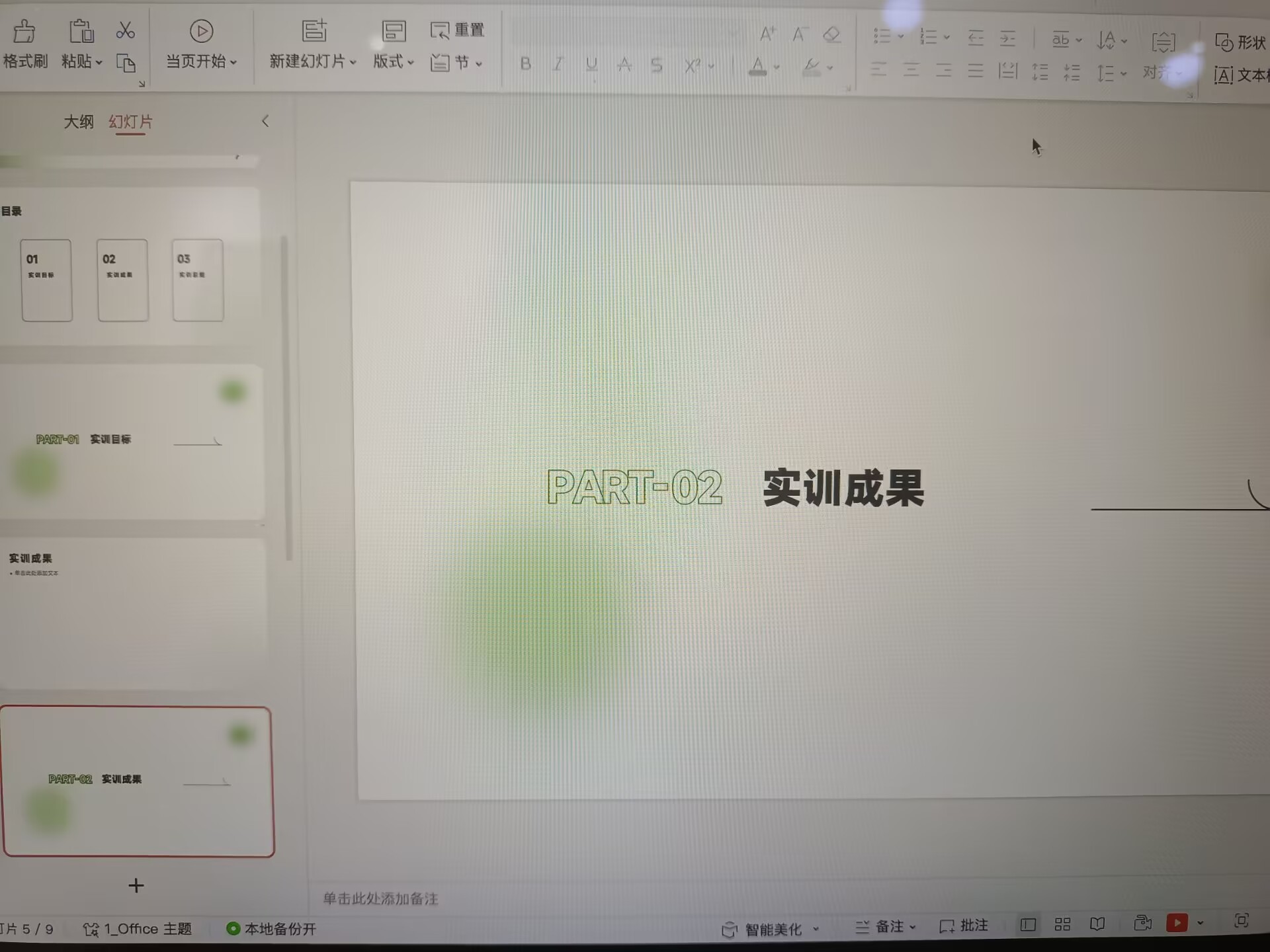Expand the New Slide (新建幻灯片) dropdown

pos(353,63)
